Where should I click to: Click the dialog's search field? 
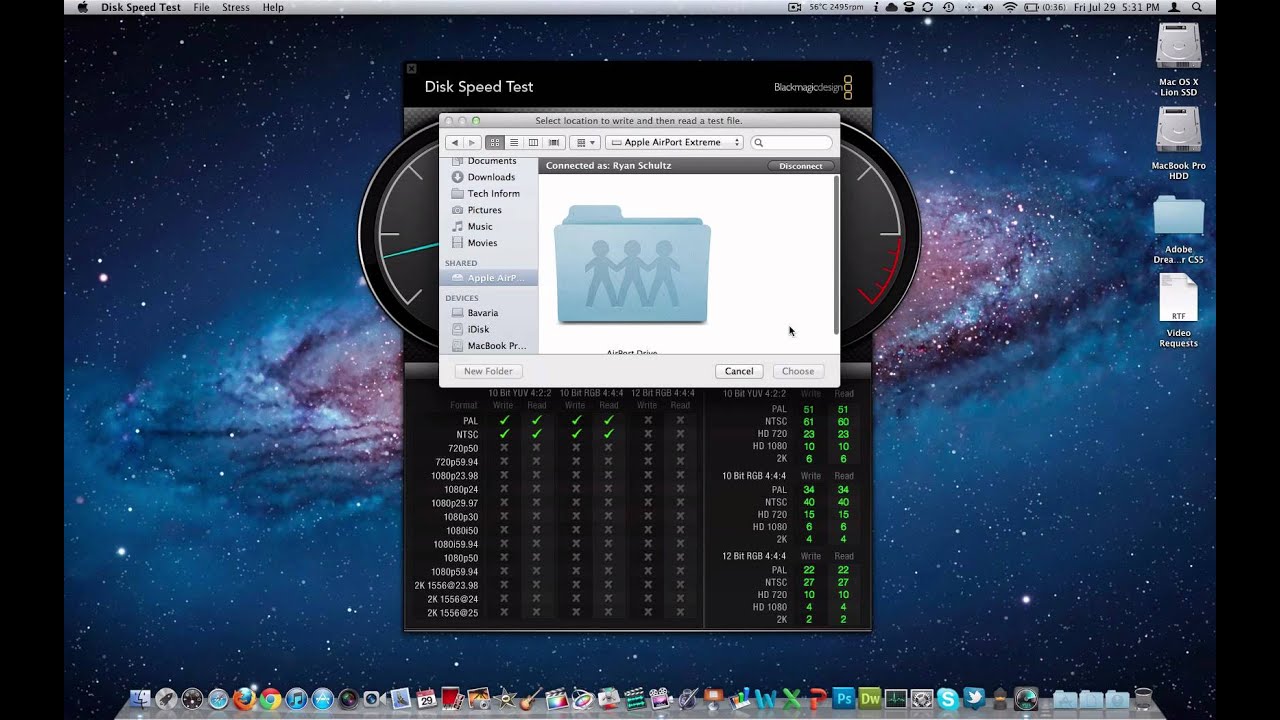(x=791, y=142)
